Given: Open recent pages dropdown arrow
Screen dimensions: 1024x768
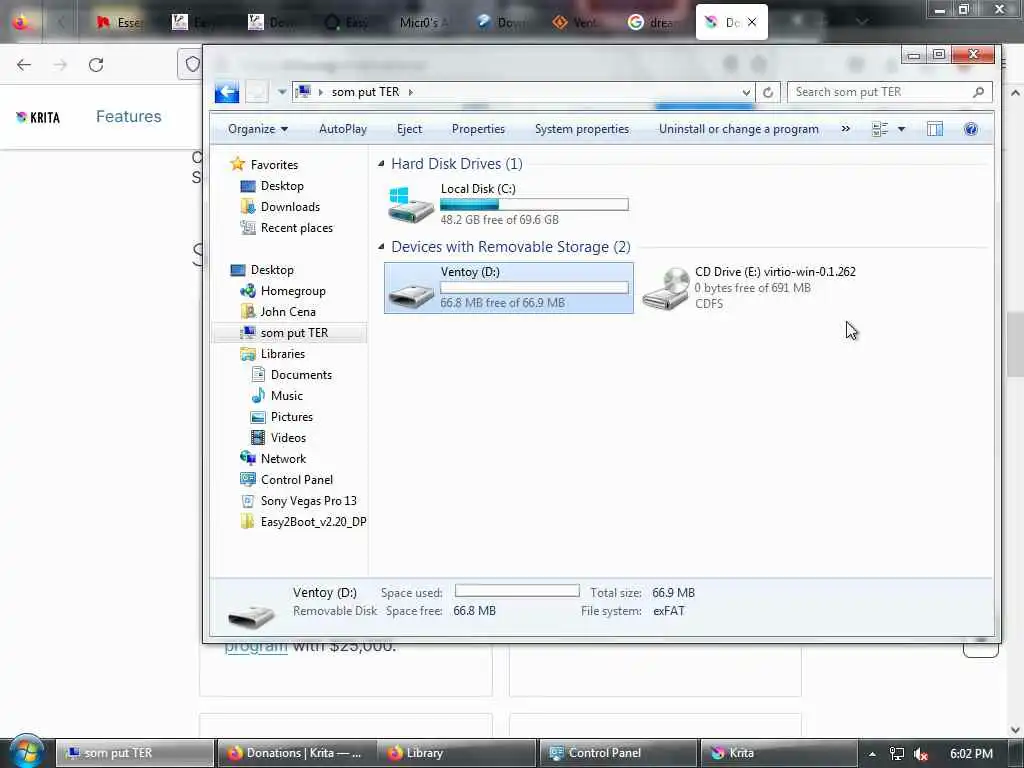Looking at the screenshot, I should click(282, 92).
